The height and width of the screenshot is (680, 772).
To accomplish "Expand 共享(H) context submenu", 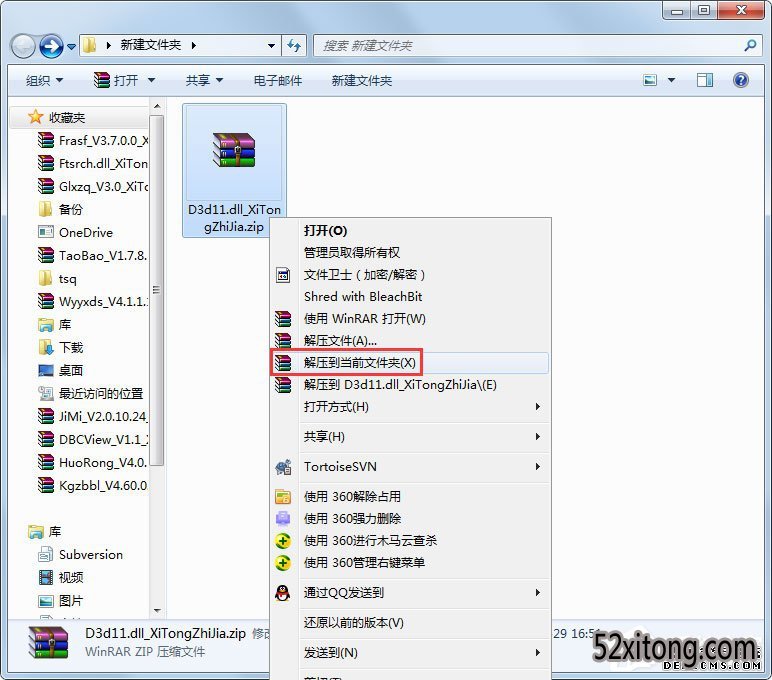I will (410, 437).
